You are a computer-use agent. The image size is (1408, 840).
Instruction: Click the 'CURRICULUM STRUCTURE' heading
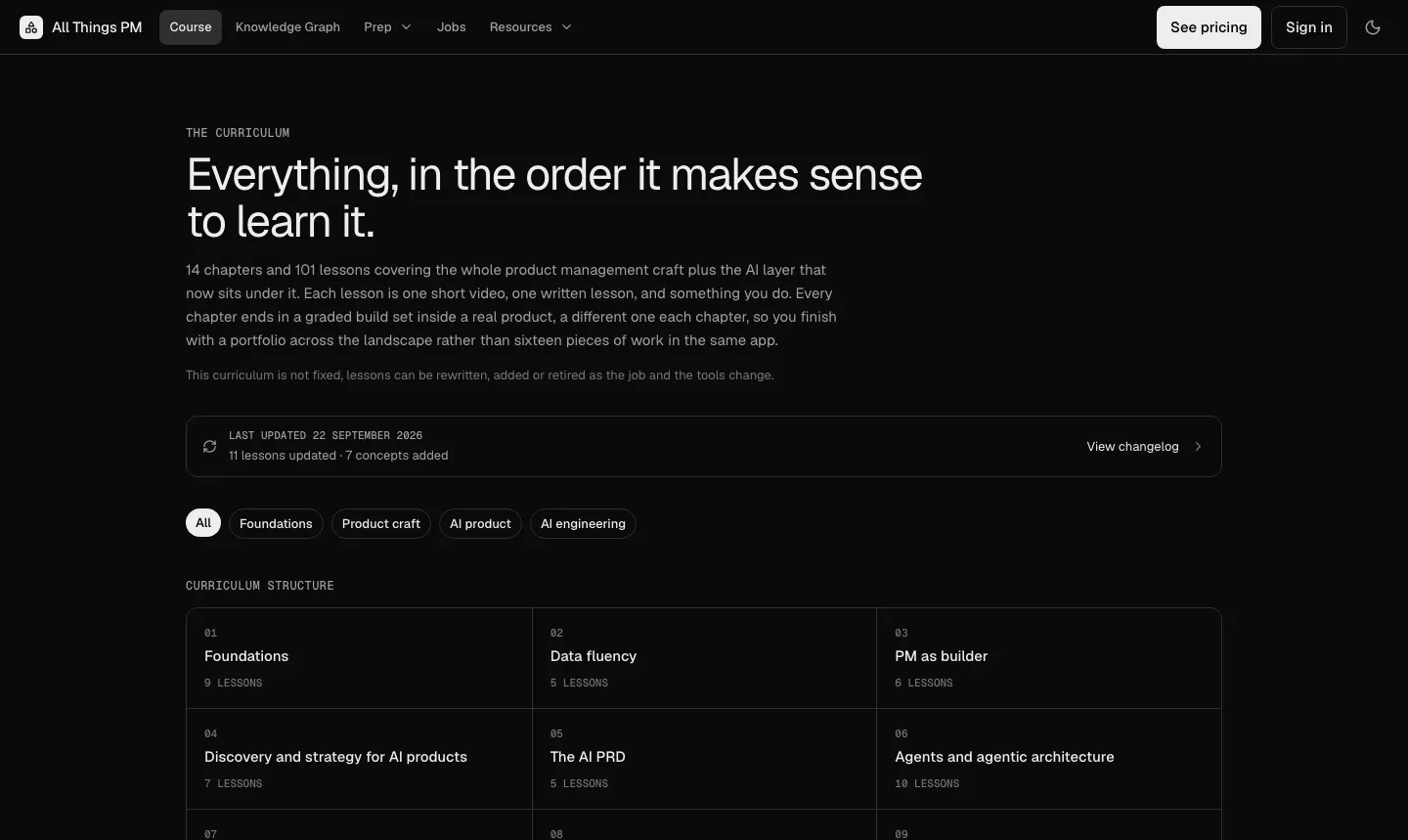click(260, 586)
